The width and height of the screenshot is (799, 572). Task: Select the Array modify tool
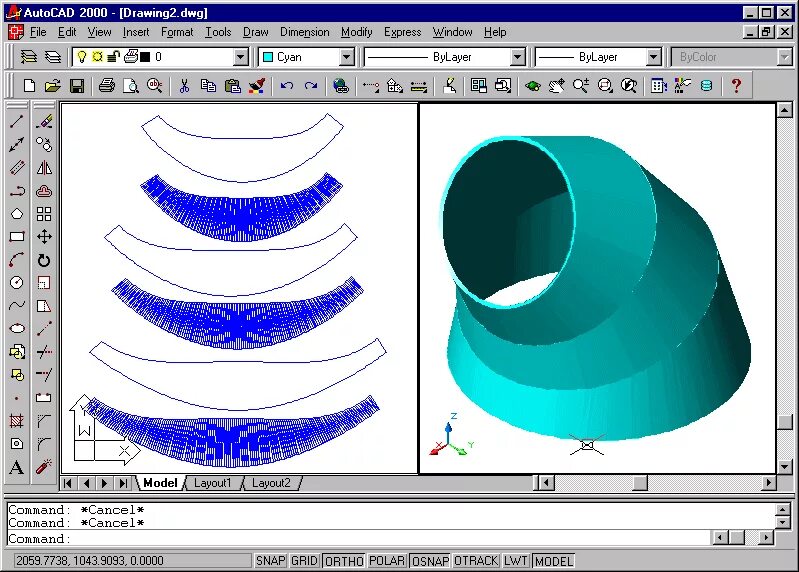pyautogui.click(x=44, y=214)
